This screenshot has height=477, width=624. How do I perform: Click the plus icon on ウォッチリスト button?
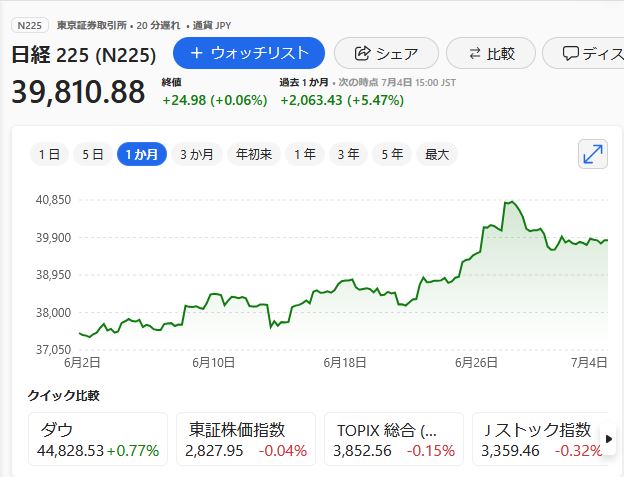[x=196, y=53]
